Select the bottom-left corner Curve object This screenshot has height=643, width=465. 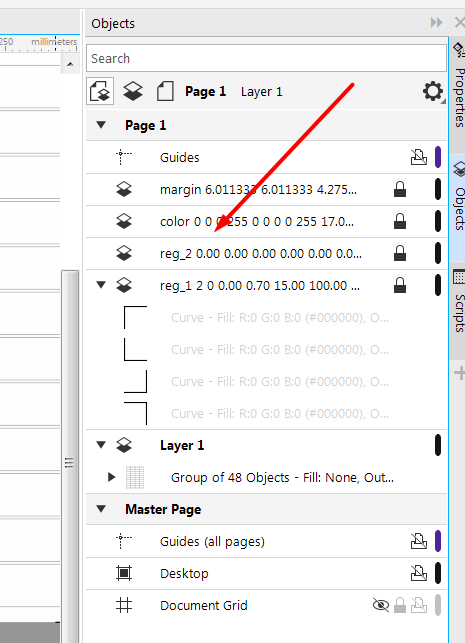[266, 349]
